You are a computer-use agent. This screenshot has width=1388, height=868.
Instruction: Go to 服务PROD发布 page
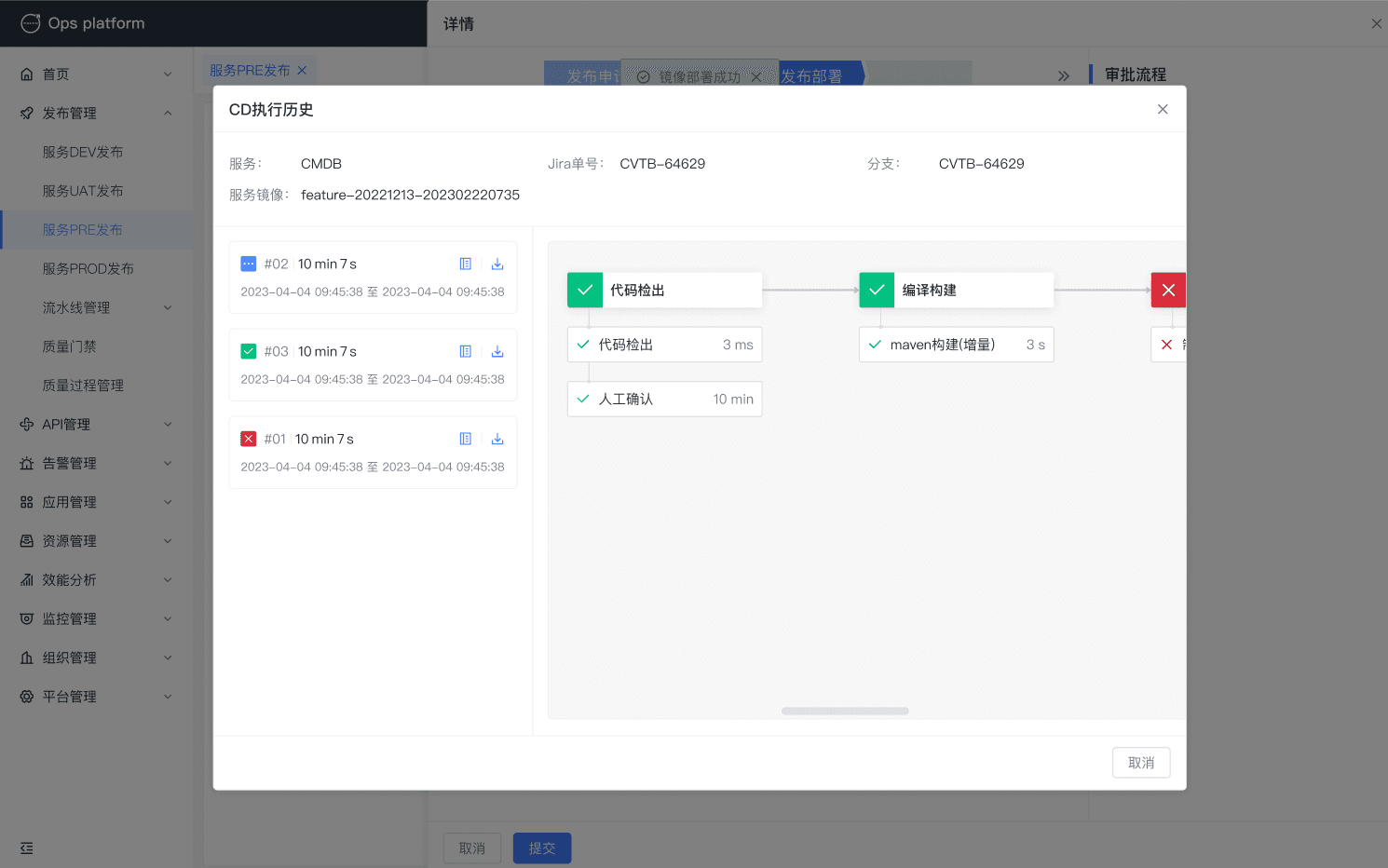click(88, 269)
